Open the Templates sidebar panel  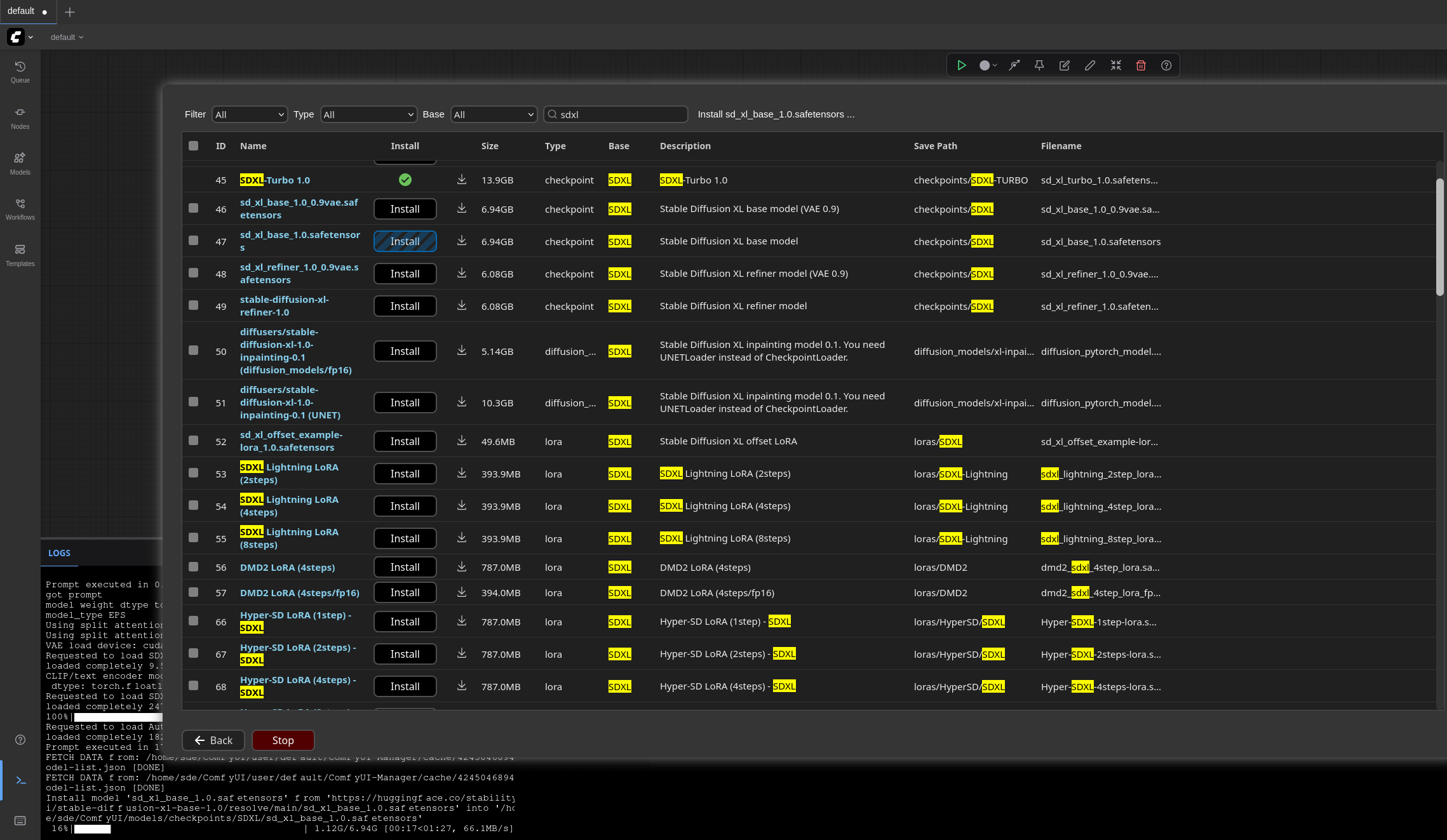coord(20,255)
